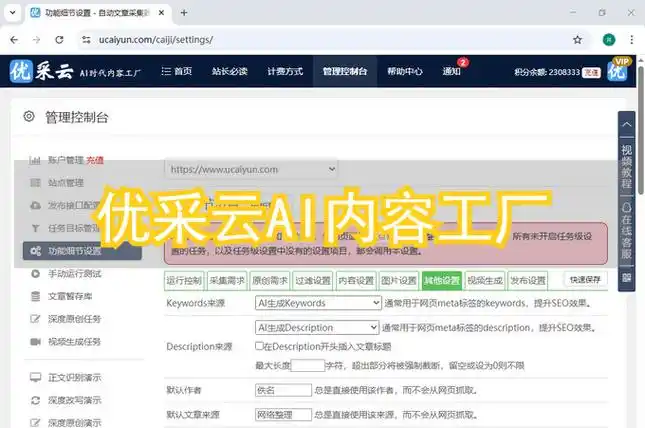Click the 深度原创演示 edit icon
The height and width of the screenshot is (428, 645).
point(35,423)
